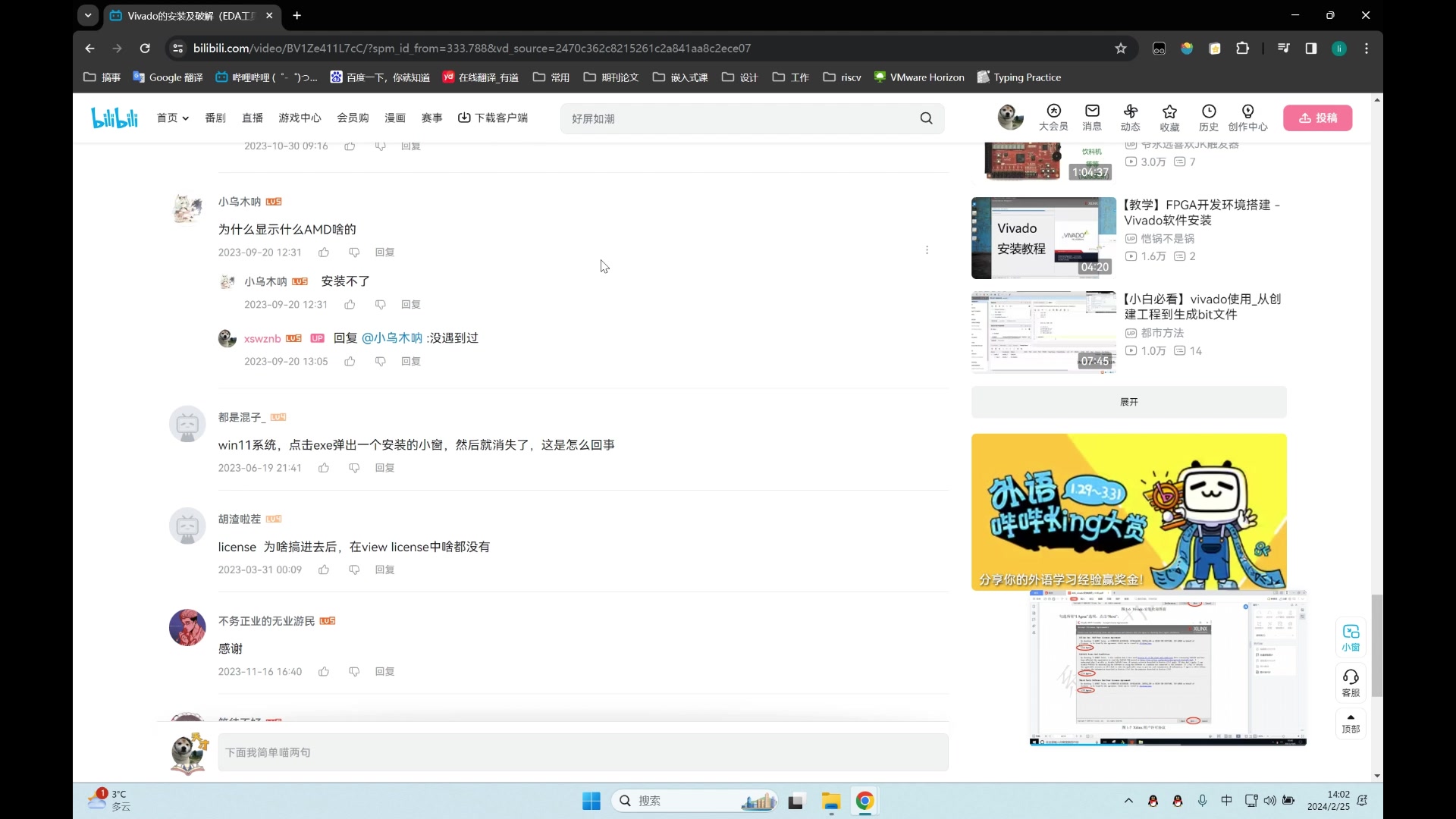Open the 历史 history icon
This screenshot has height=819, width=1456.
[1209, 118]
